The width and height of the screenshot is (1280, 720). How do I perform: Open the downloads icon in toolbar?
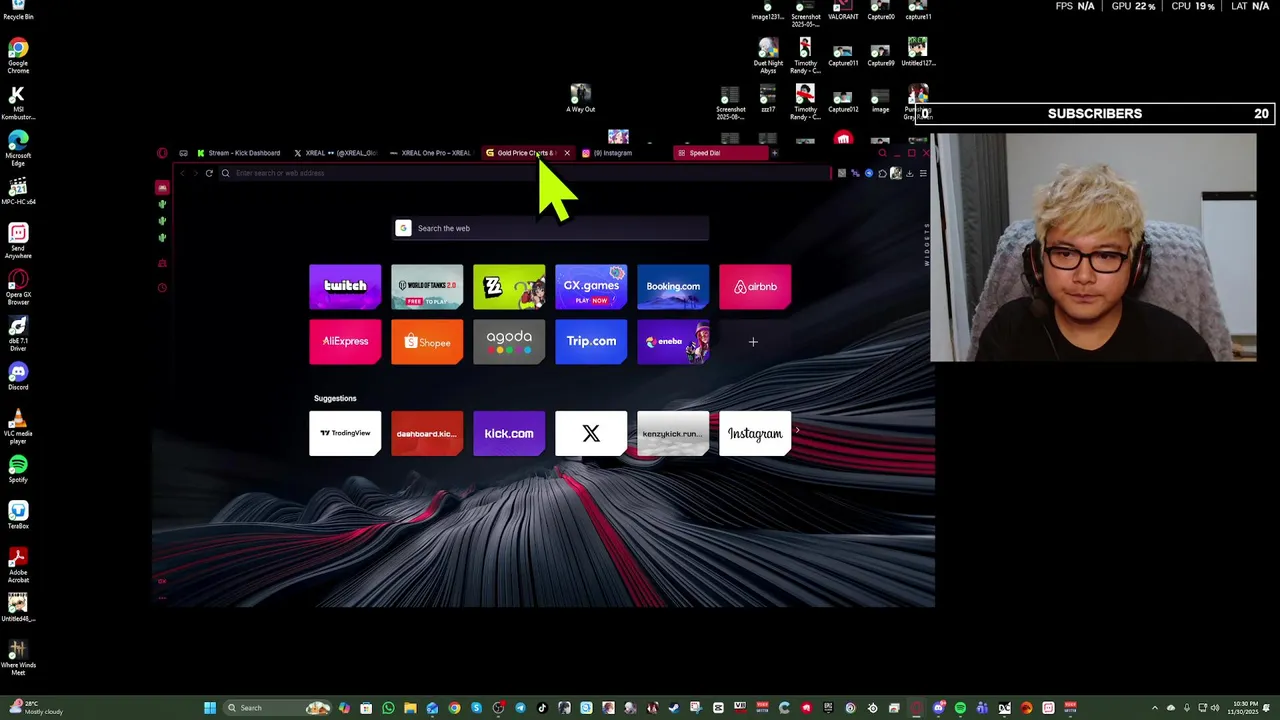909,173
